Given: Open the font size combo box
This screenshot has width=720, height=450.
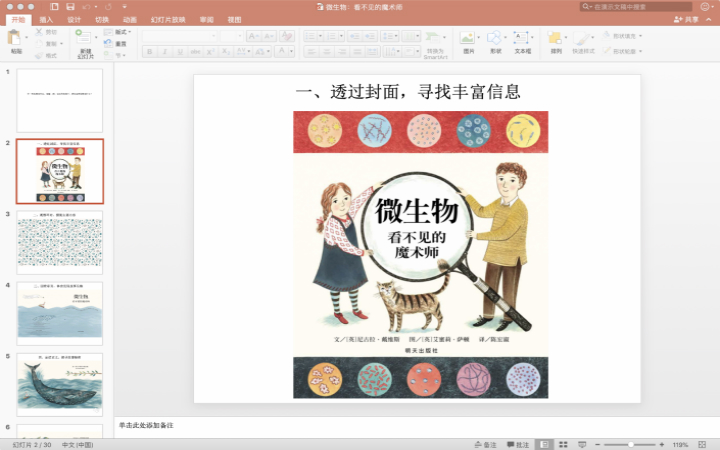Looking at the screenshot, I should pos(231,36).
